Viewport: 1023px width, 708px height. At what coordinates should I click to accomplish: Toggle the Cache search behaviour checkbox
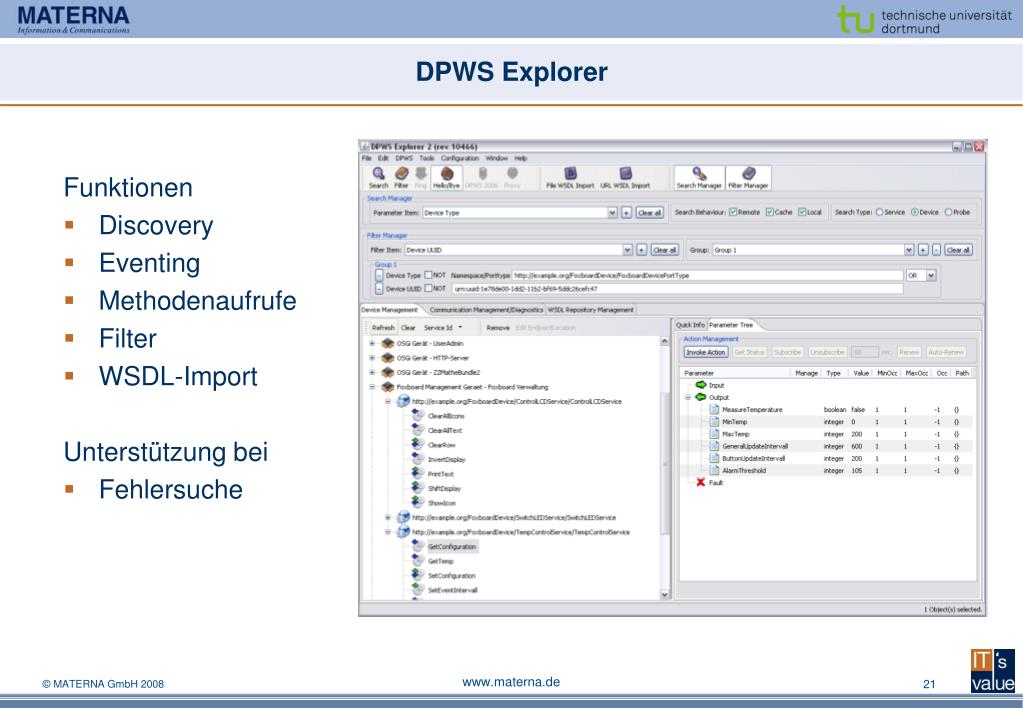(769, 212)
